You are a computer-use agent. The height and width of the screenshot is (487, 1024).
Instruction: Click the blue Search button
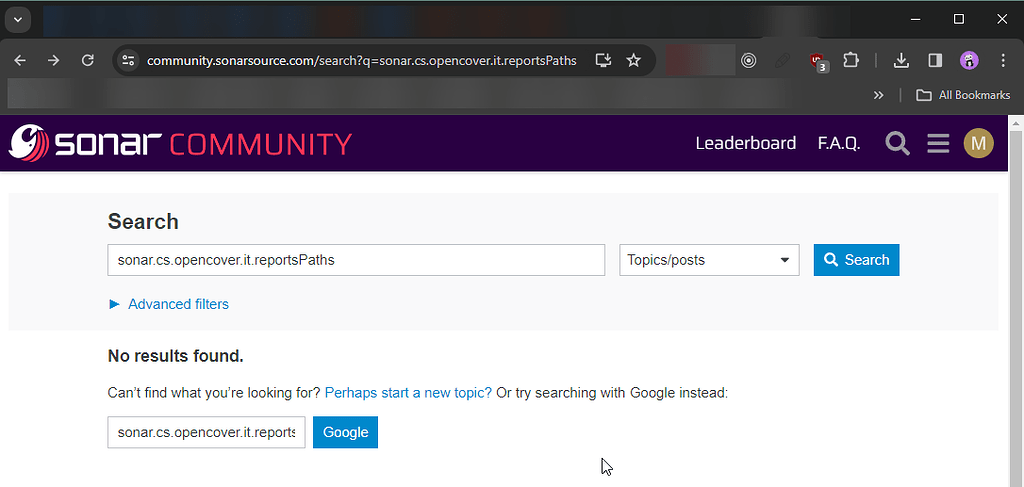point(856,260)
